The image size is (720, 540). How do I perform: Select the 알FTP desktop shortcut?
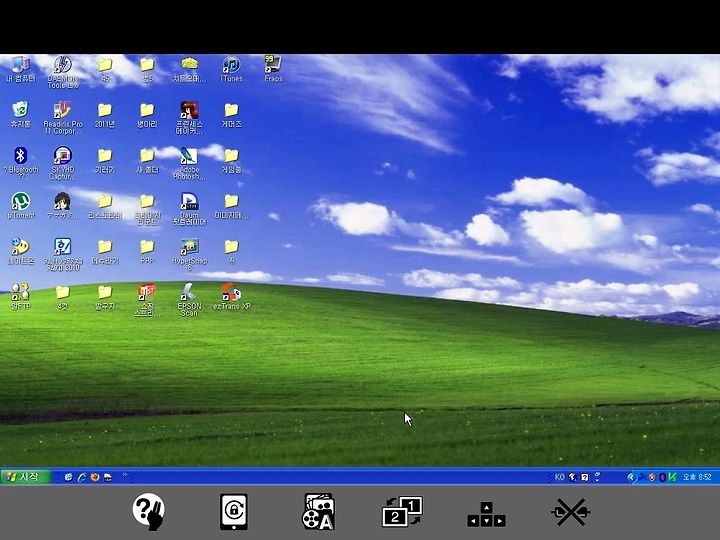click(x=21, y=297)
